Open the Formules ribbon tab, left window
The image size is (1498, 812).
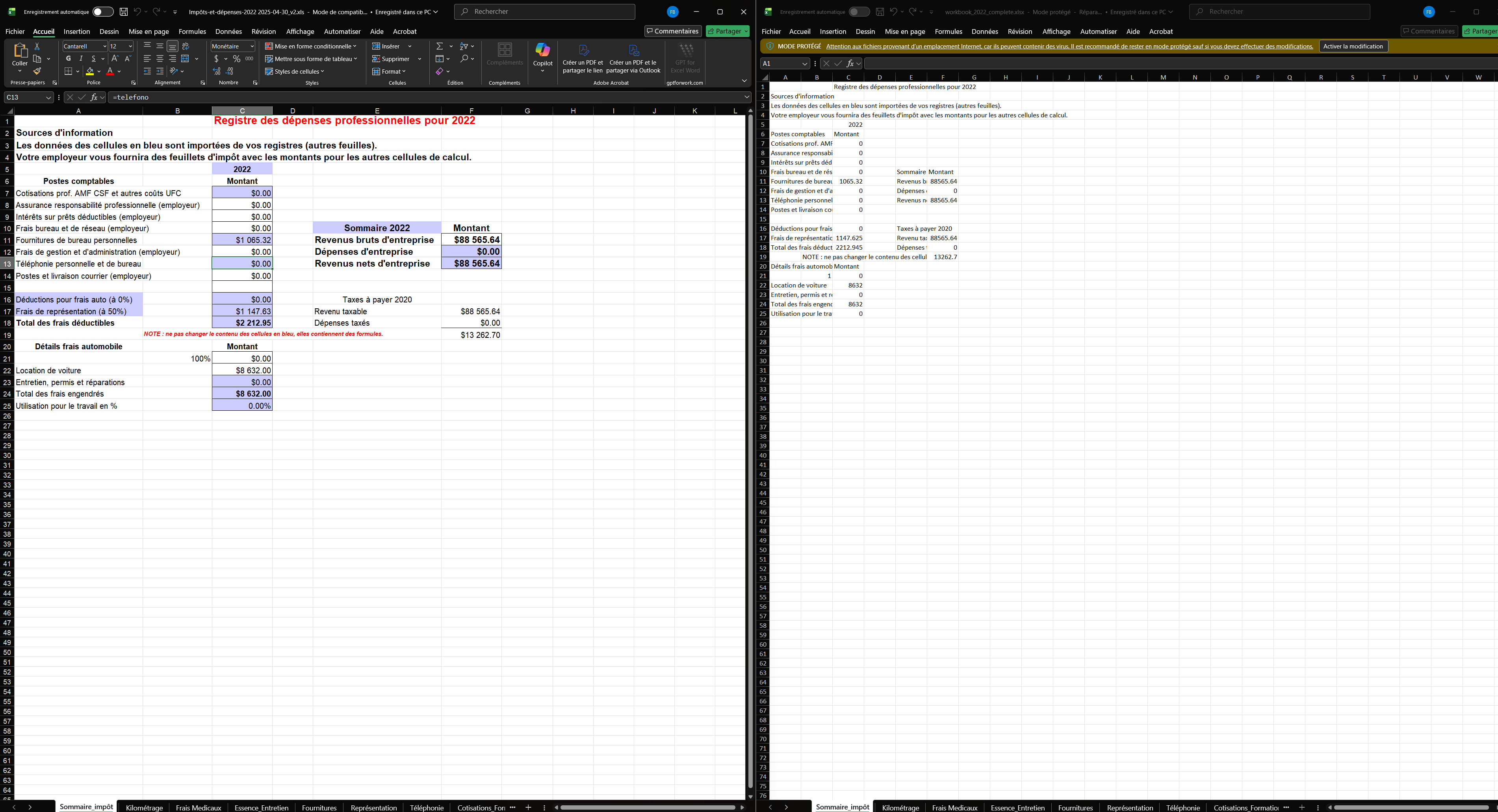click(192, 32)
